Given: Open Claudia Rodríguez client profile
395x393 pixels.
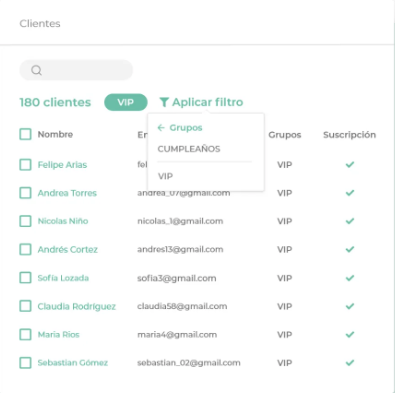Looking at the screenshot, I should point(76,306).
